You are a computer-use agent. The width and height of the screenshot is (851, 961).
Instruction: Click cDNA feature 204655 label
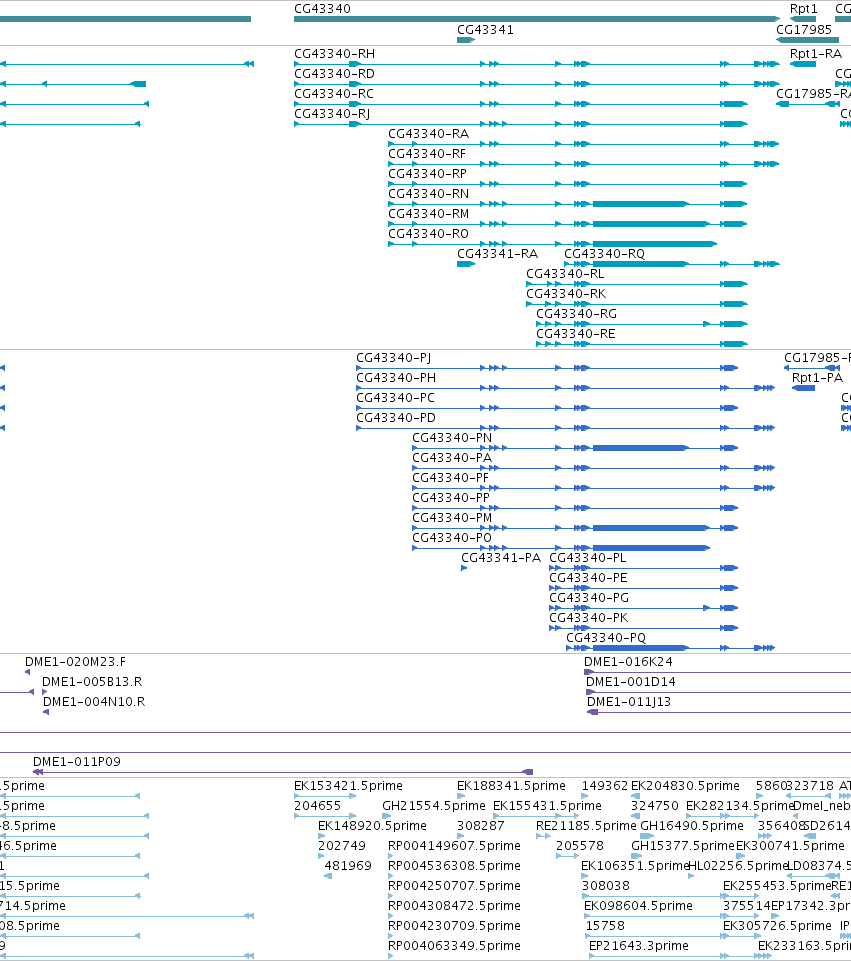point(317,805)
